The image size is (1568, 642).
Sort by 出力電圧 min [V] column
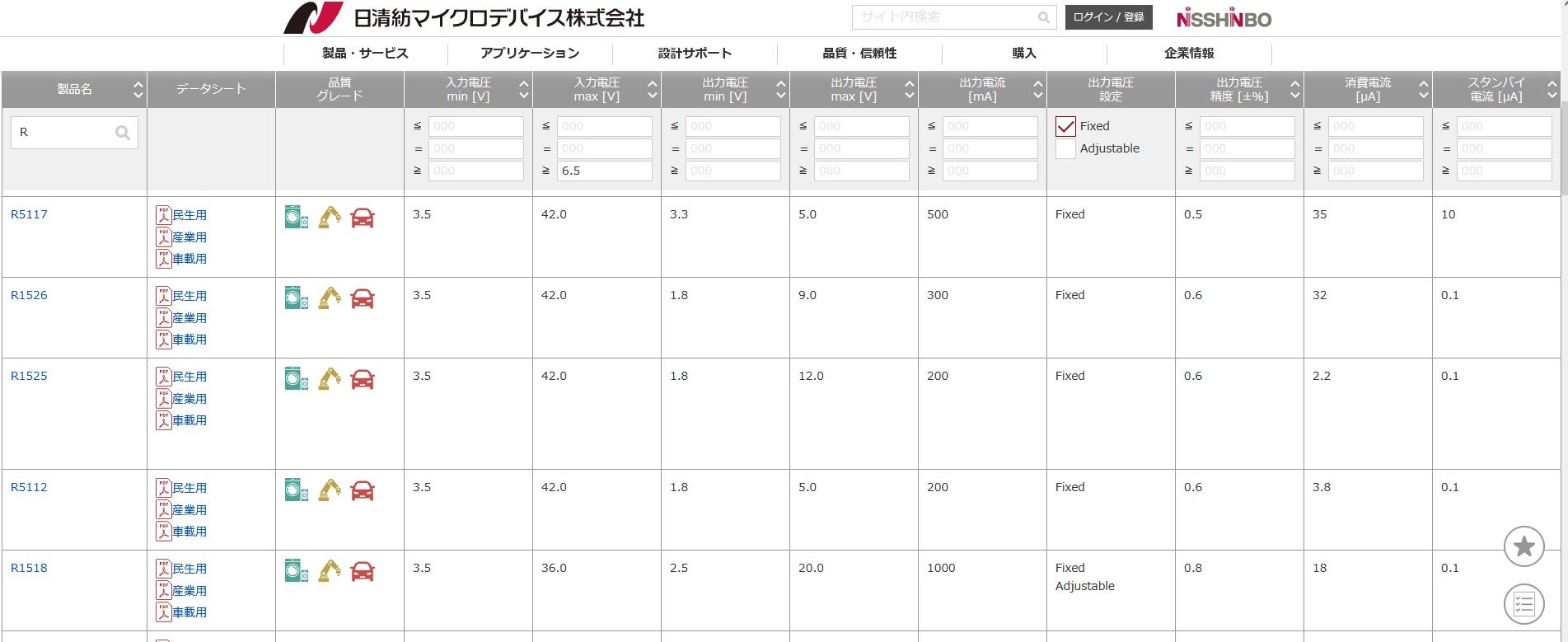[x=781, y=89]
